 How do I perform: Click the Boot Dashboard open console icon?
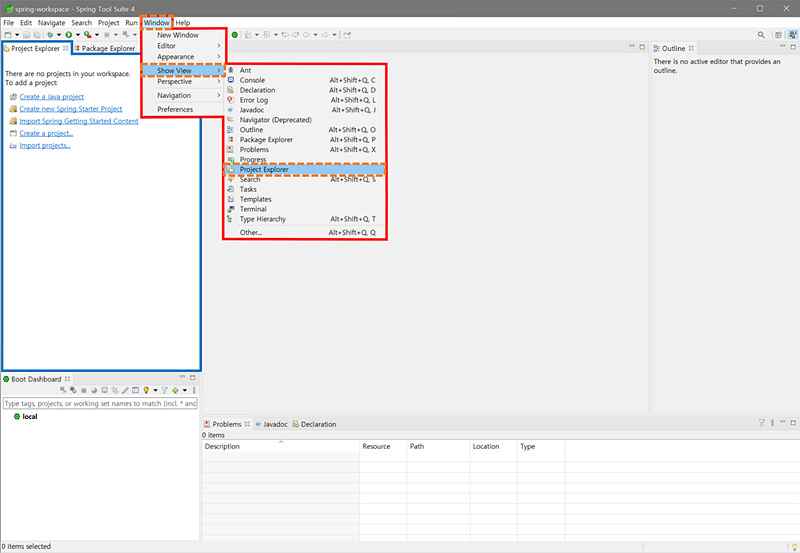105,390
